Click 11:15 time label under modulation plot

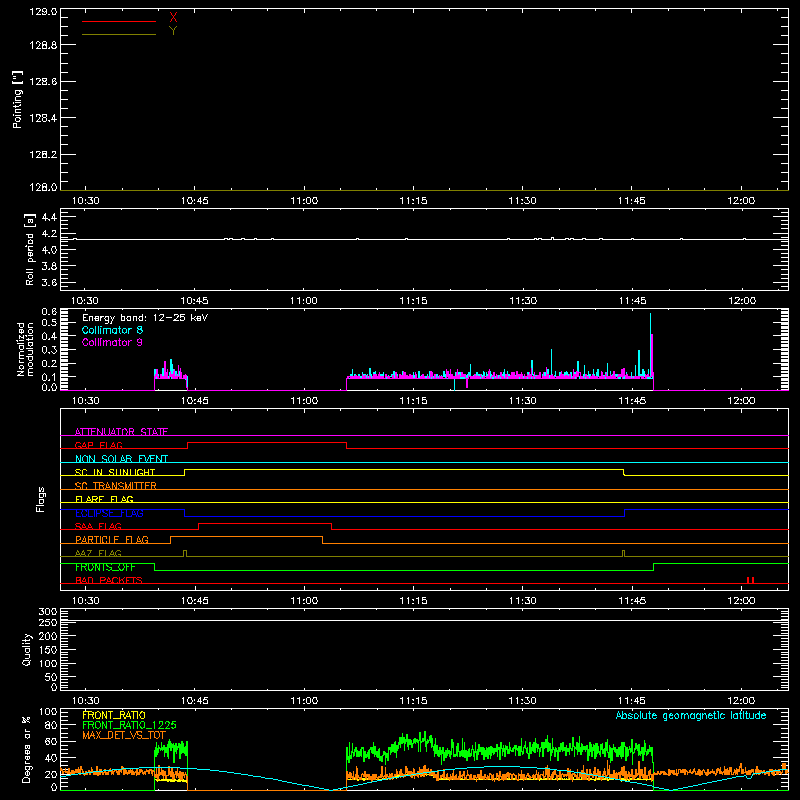(413, 401)
